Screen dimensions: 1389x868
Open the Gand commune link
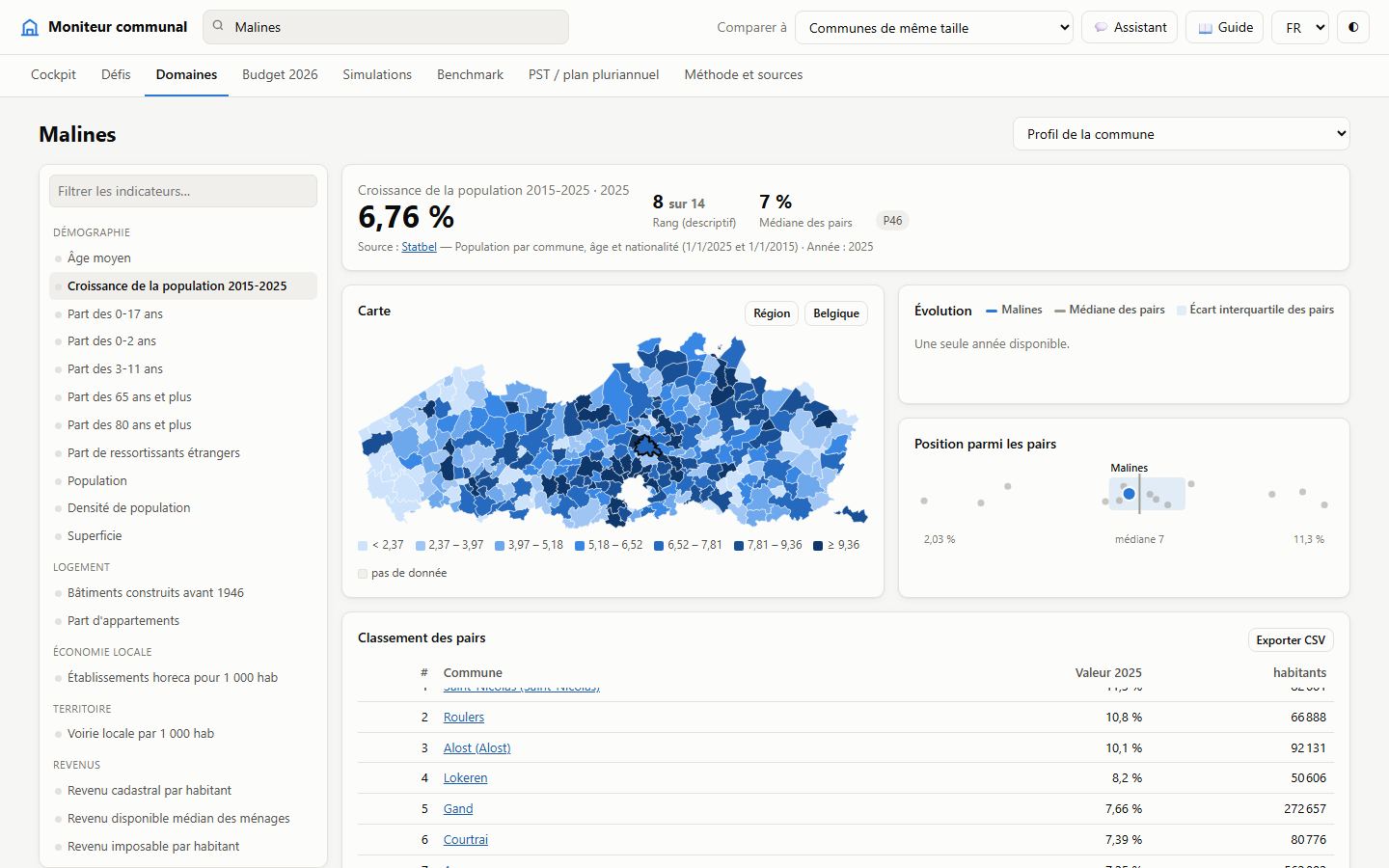coord(458,808)
